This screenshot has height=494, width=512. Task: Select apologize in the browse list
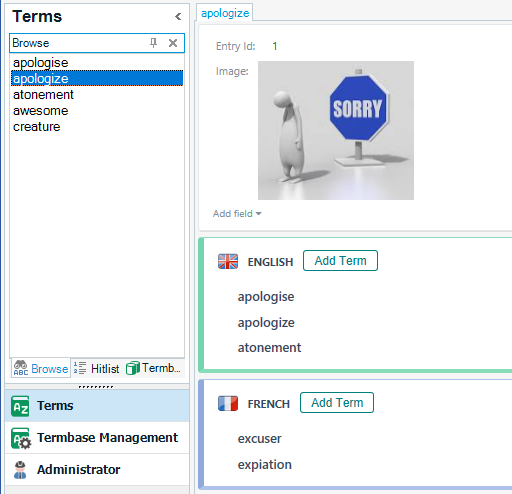pos(97,78)
